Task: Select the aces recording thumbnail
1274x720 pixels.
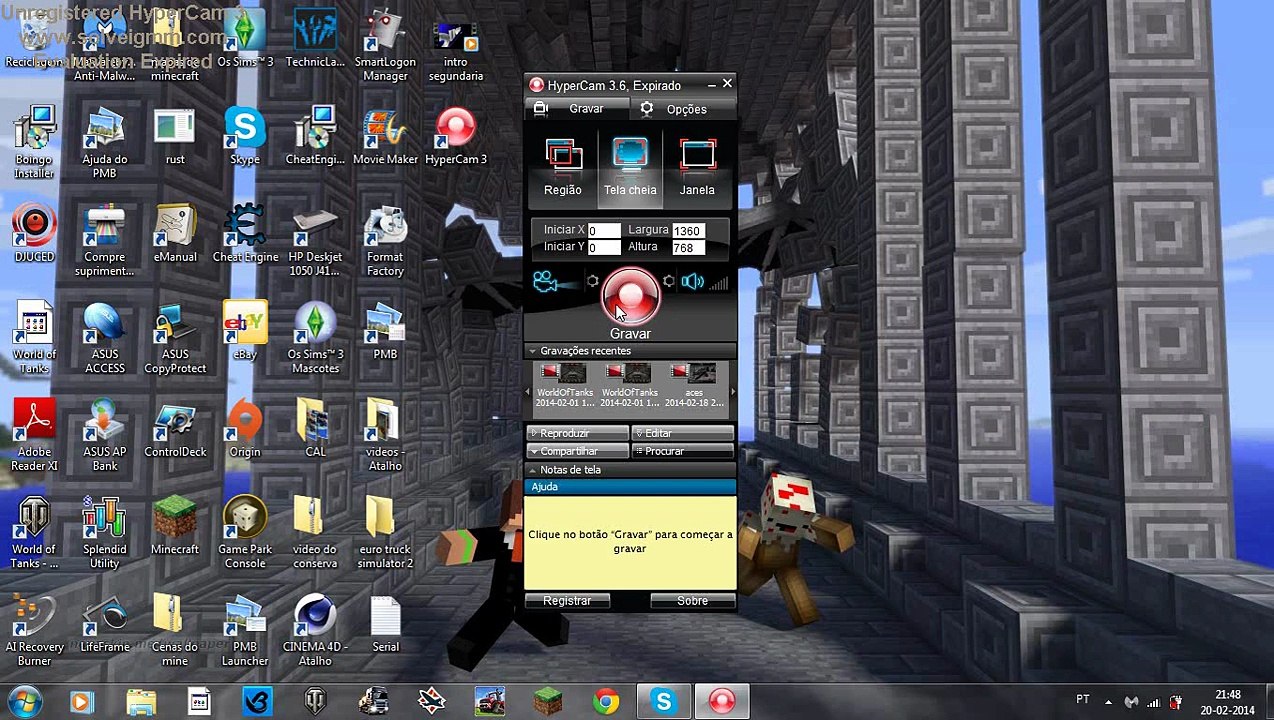Action: coord(694,385)
